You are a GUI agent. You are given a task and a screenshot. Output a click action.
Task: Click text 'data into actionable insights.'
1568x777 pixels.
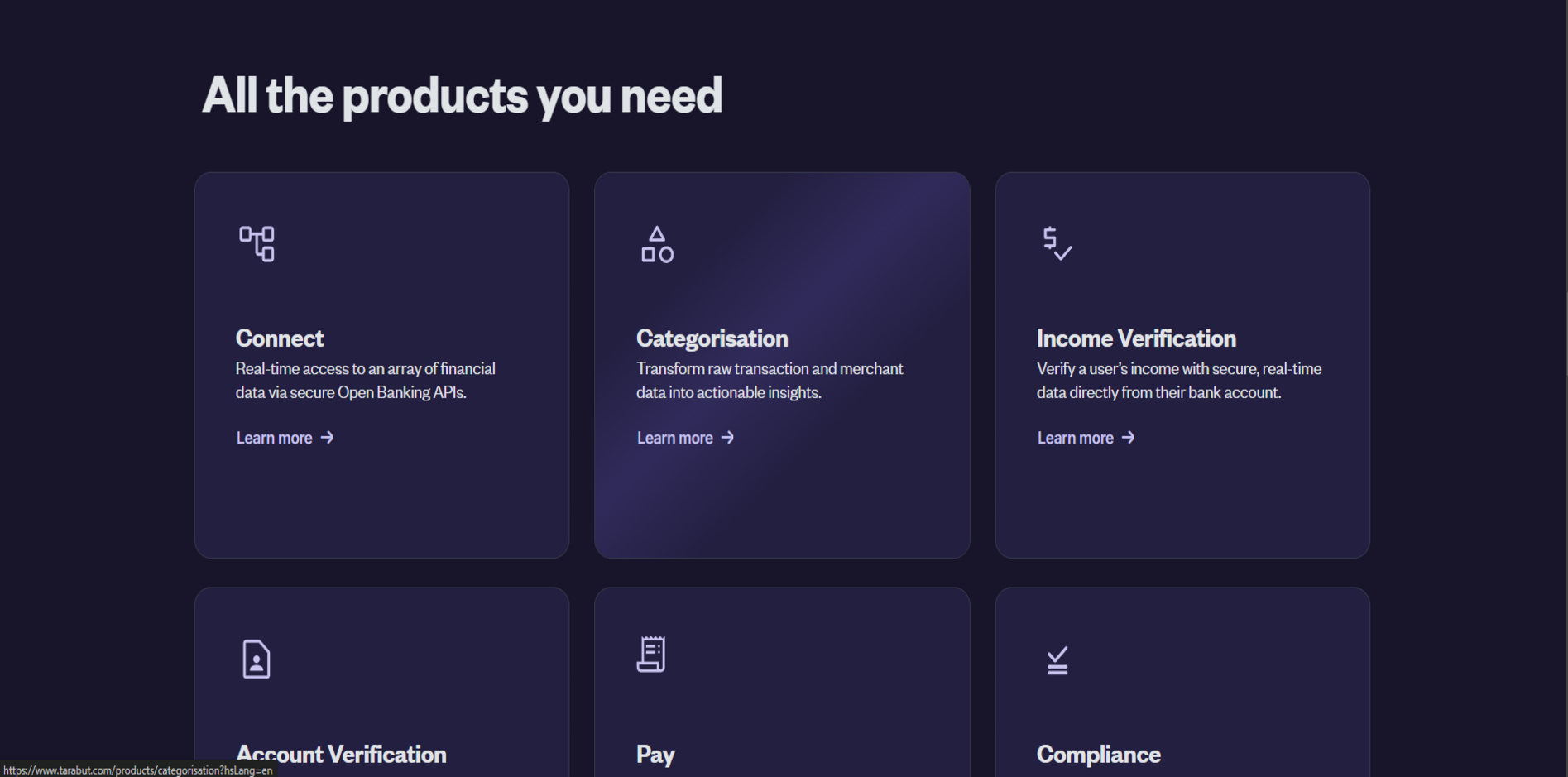tap(728, 392)
